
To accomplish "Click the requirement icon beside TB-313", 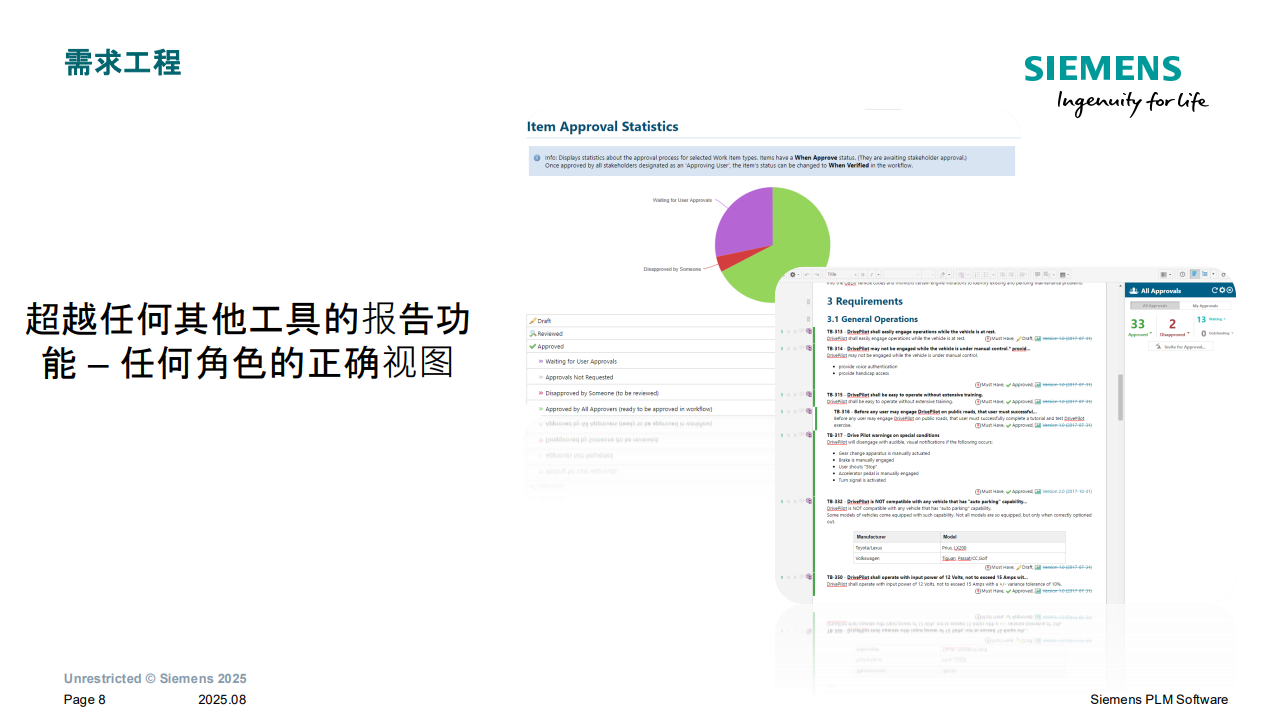I will 808,331.
